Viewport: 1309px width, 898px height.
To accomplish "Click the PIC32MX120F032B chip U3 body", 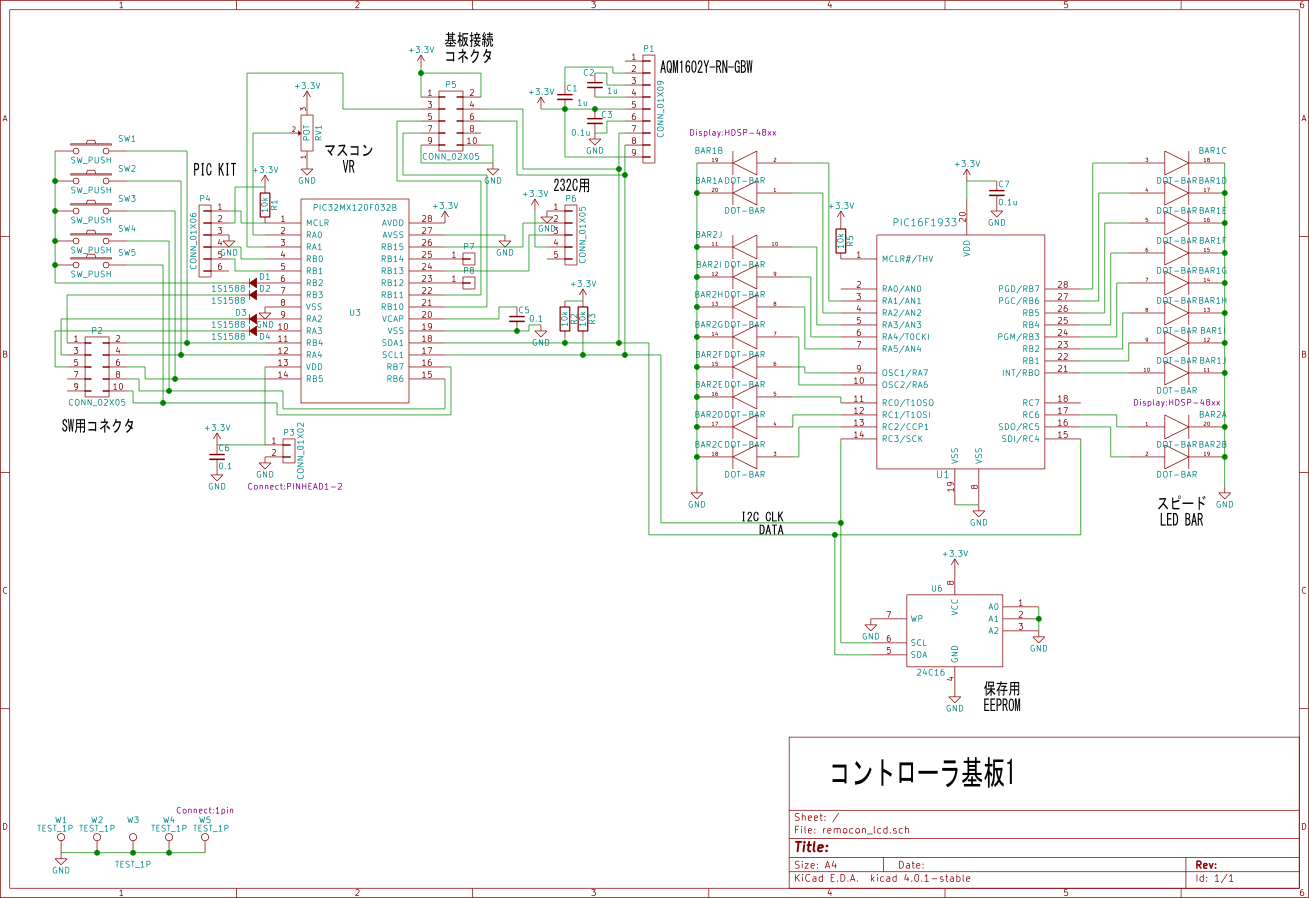I will coord(354,300).
